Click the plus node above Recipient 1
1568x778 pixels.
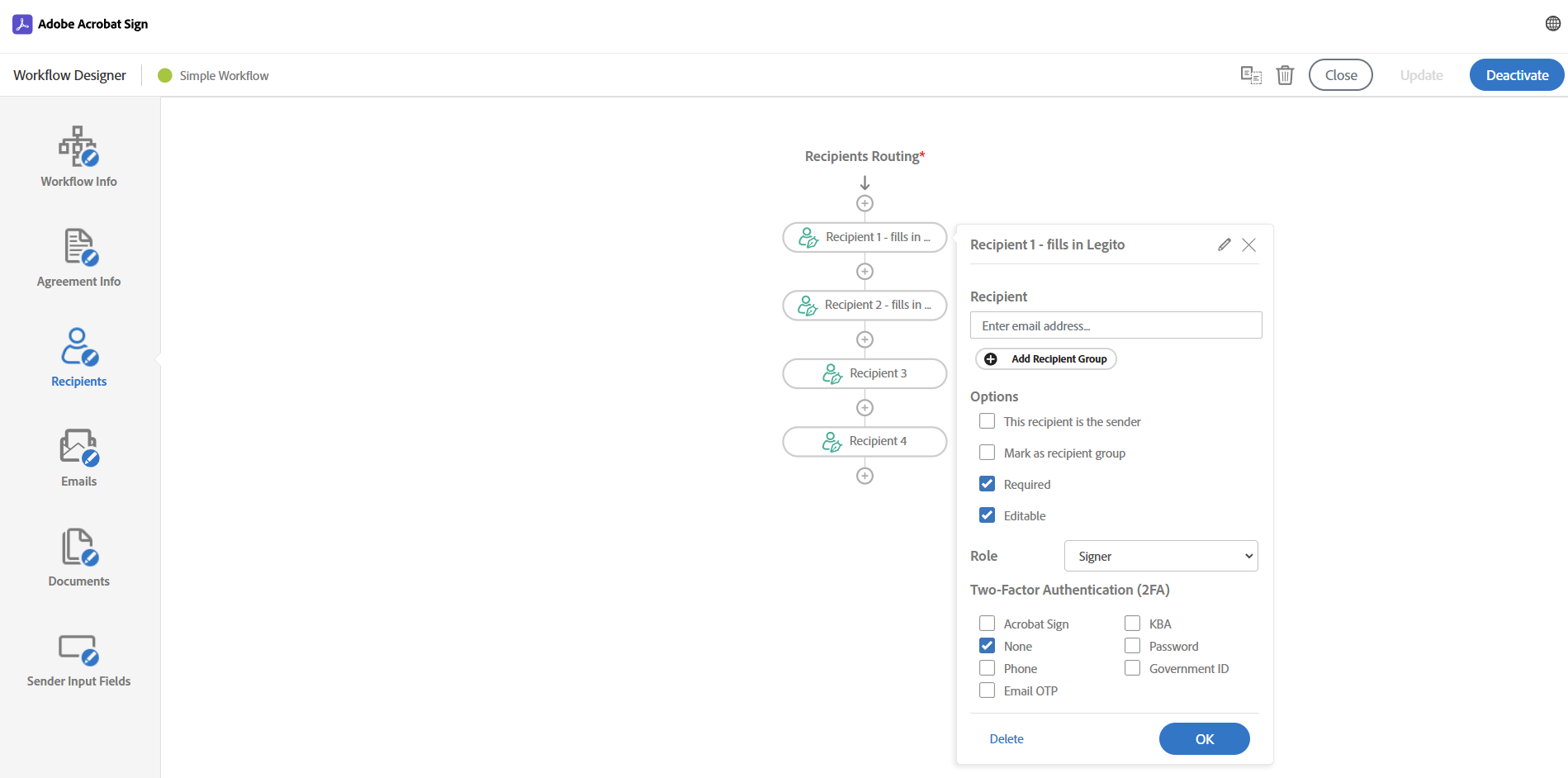(865, 203)
